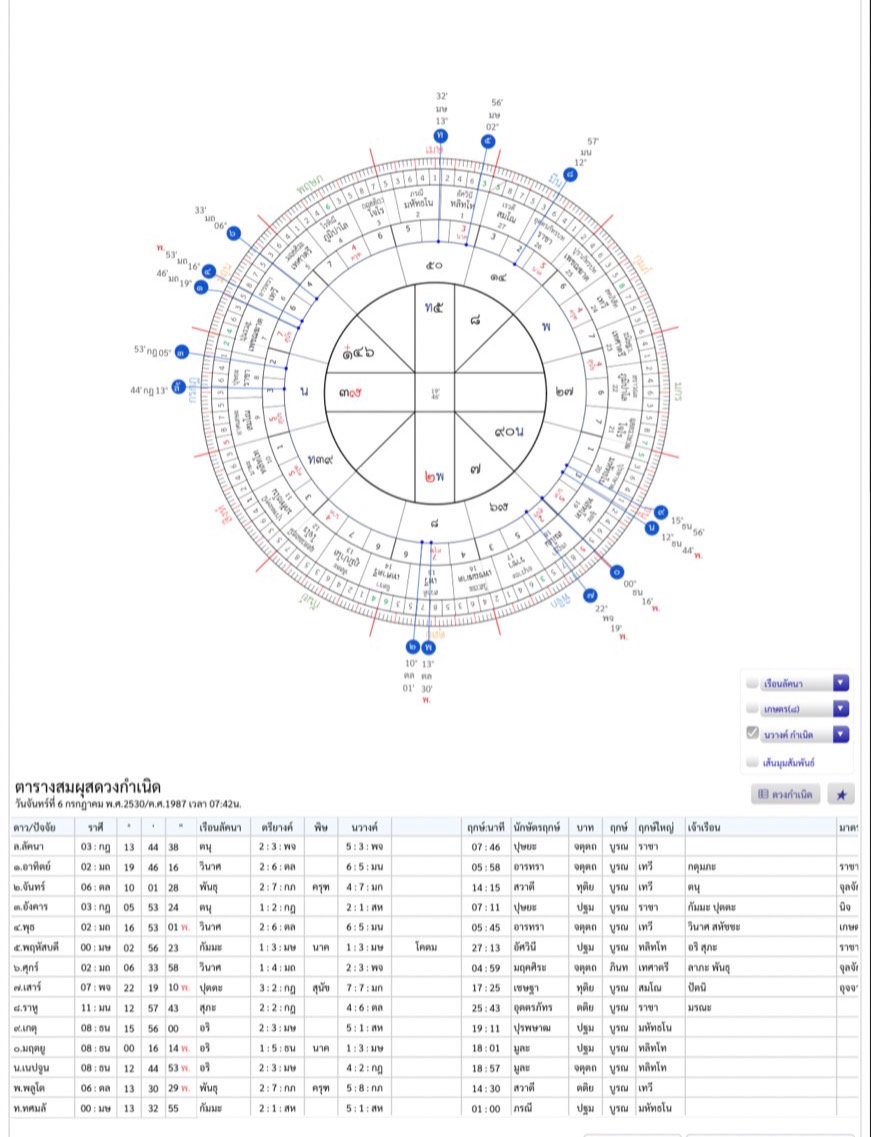Click the ตรียางค์ column header
Viewport: 871px width, 1137px height.
(277, 827)
